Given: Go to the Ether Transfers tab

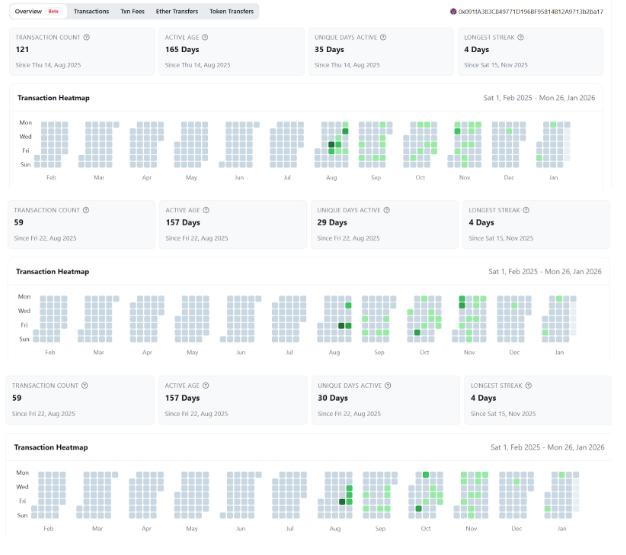Looking at the screenshot, I should tap(177, 11).
